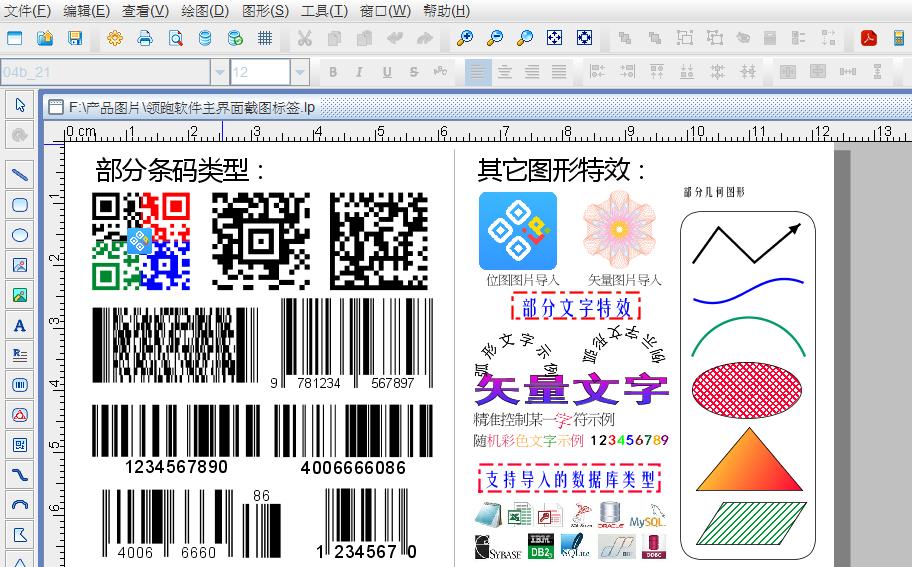Click the save document icon

pos(75,38)
